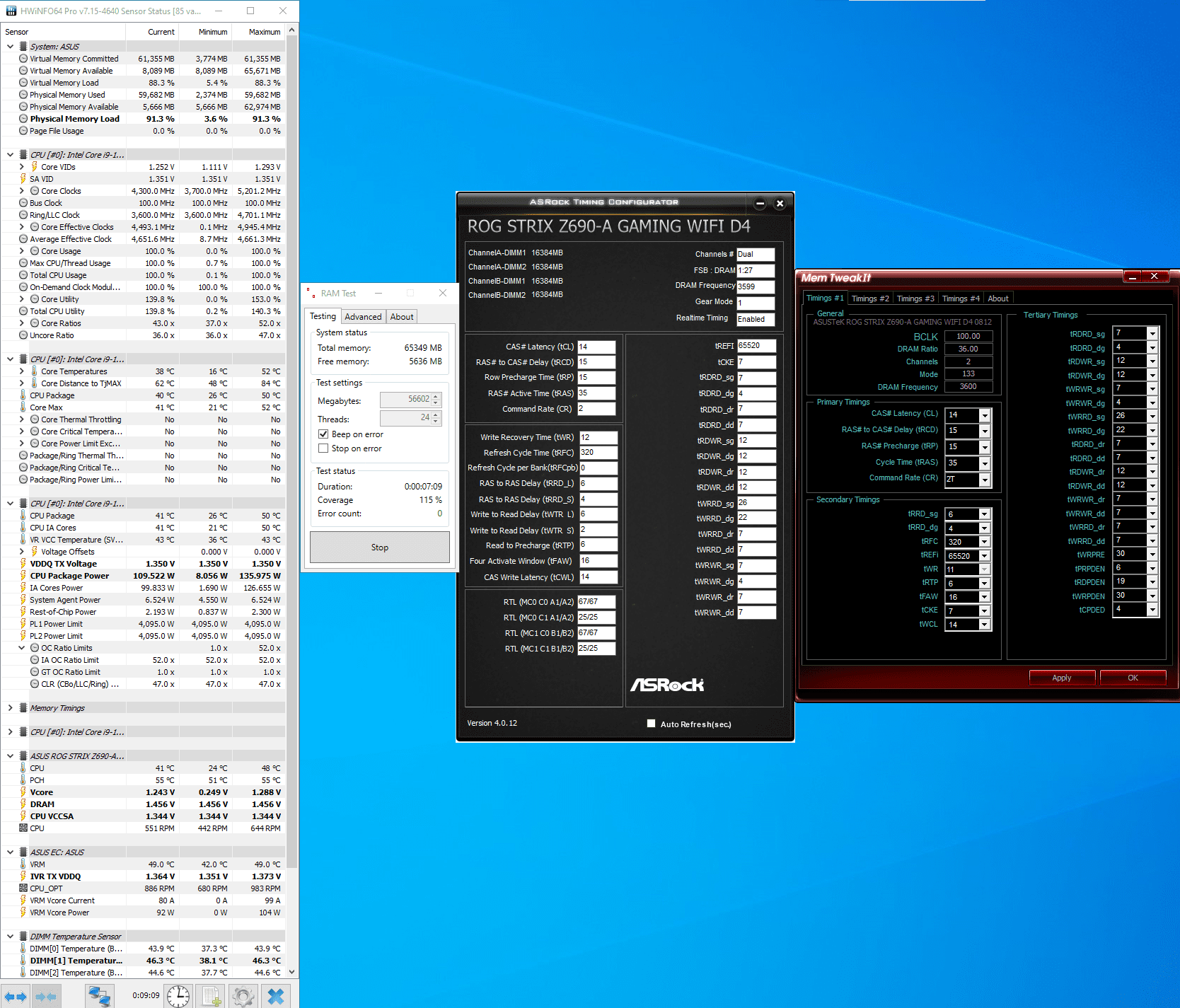The image size is (1180, 1008).
Task: Toggle the Beep on error checkbox
Action: (x=323, y=434)
